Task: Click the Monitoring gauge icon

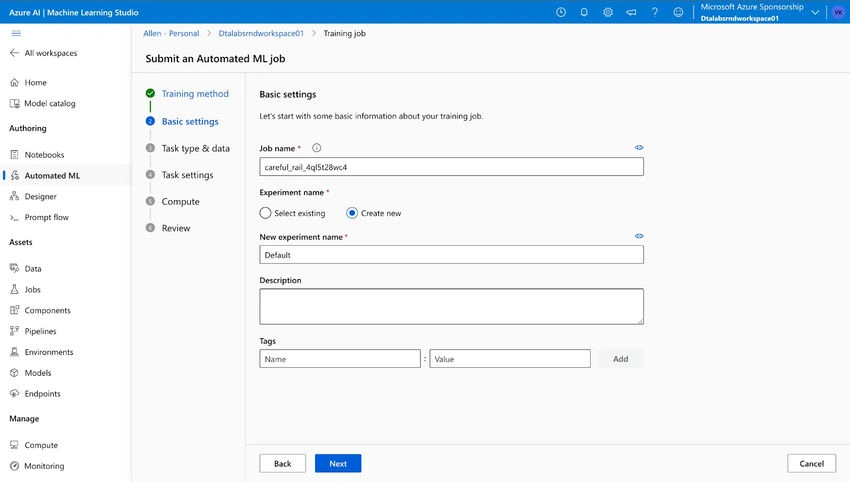Action: 15,466
